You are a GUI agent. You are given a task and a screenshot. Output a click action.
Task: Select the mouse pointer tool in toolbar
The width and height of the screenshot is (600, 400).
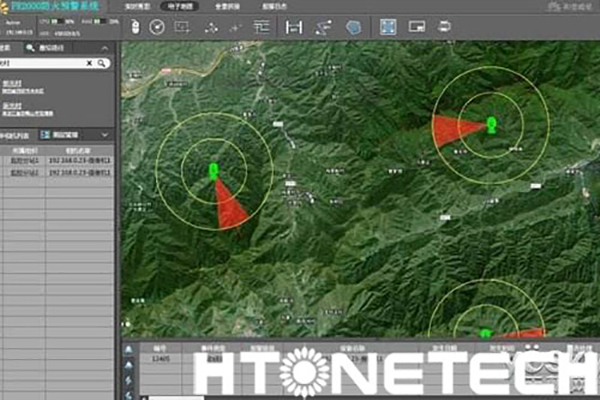pyautogui.click(x=136, y=27)
